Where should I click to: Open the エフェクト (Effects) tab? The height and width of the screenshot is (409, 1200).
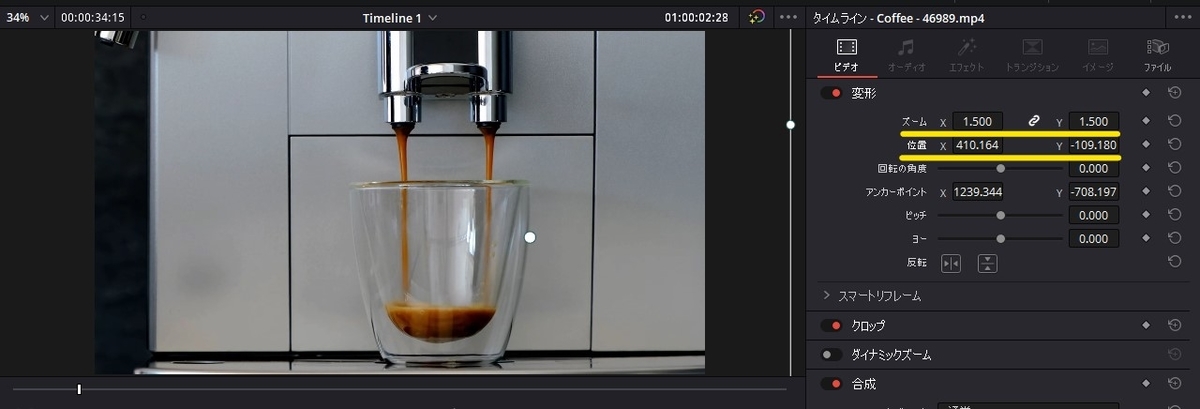tap(967, 54)
